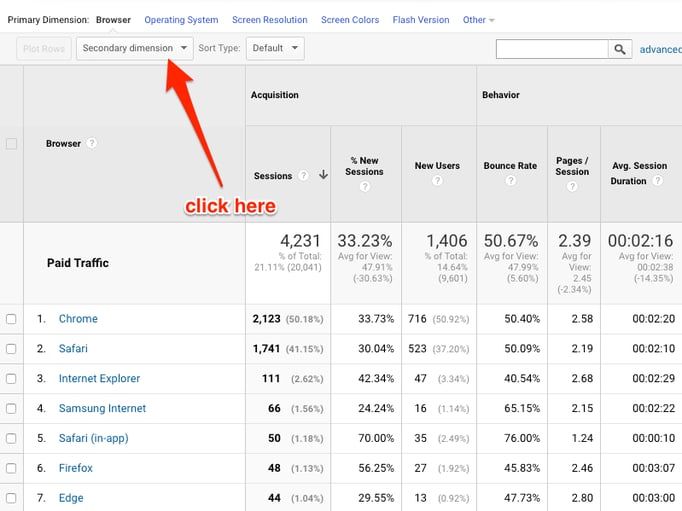
Task: Open Avg. Session Duration help icon
Action: (658, 180)
